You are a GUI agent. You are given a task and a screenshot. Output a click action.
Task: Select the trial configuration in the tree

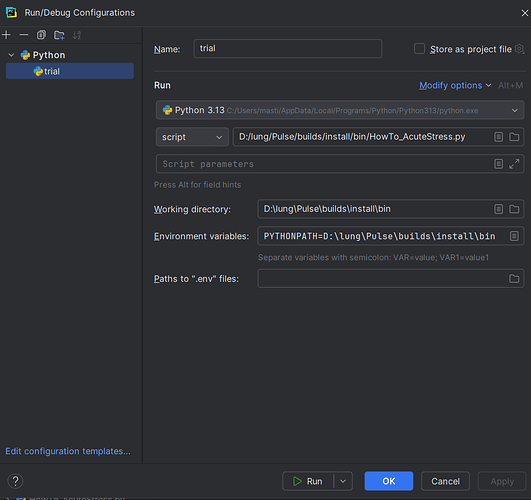point(70,71)
